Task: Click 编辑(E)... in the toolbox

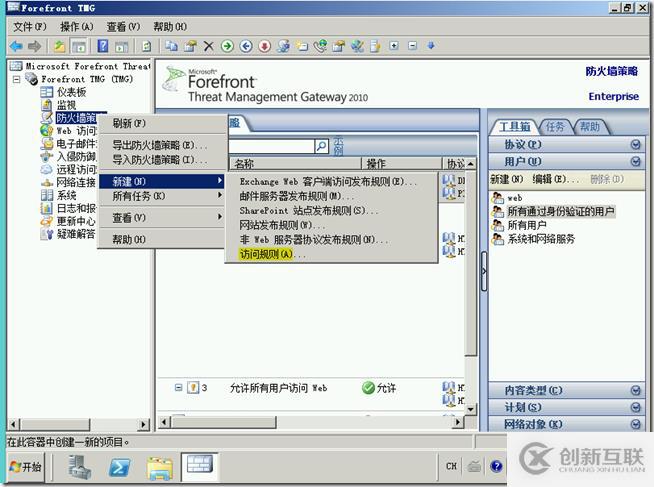Action: click(x=556, y=179)
